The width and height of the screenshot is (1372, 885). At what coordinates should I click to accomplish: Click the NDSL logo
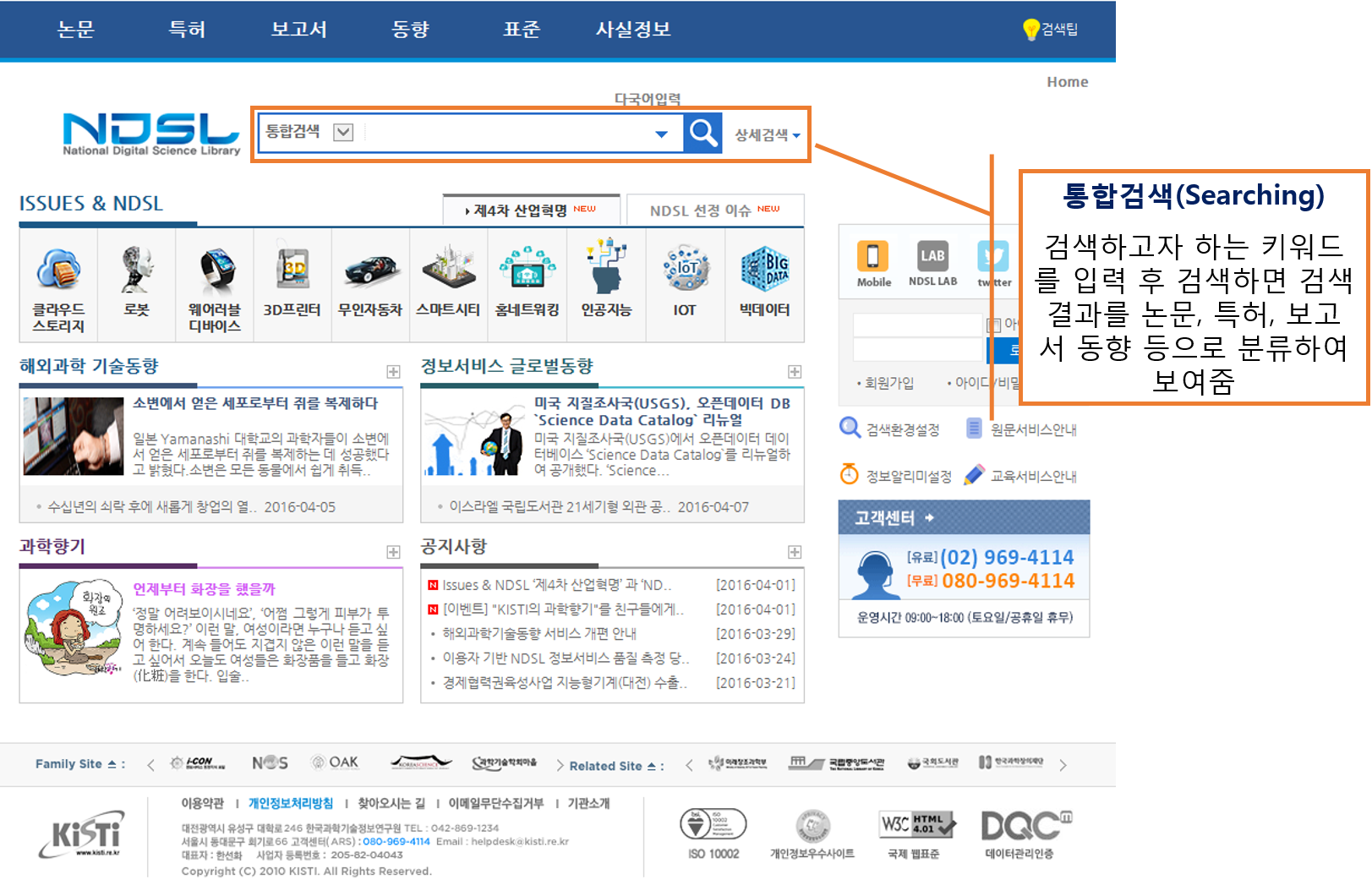pyautogui.click(x=151, y=134)
